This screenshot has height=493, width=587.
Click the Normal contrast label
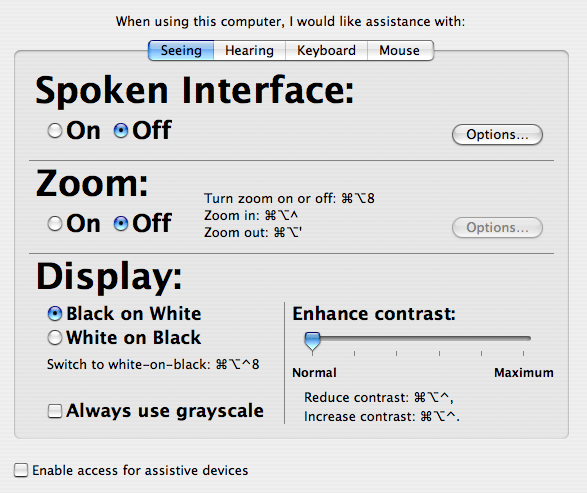pos(314,372)
